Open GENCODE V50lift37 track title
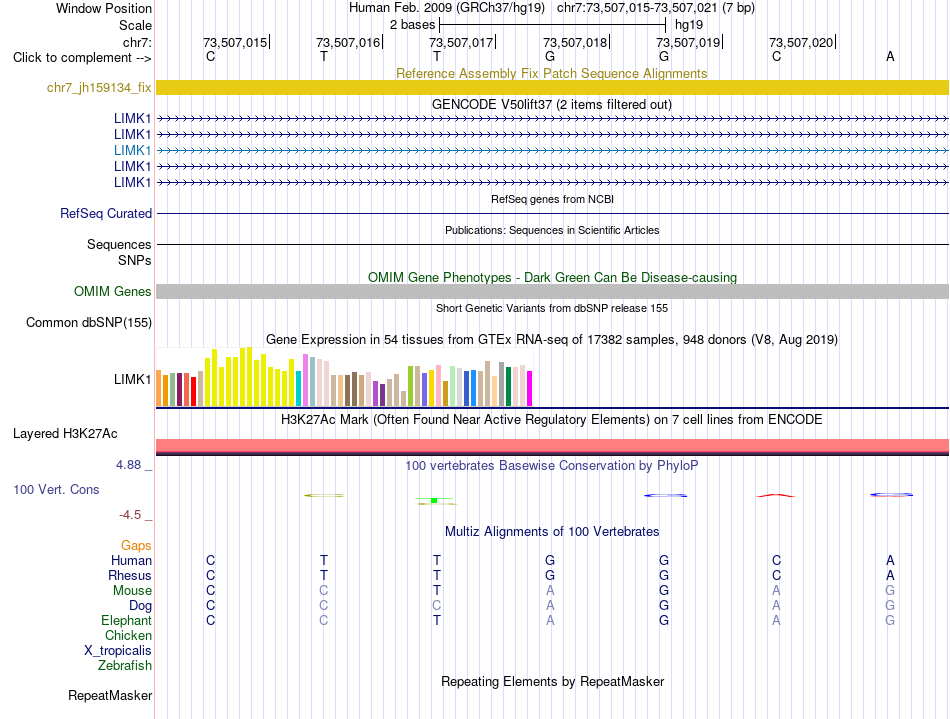 (552, 104)
